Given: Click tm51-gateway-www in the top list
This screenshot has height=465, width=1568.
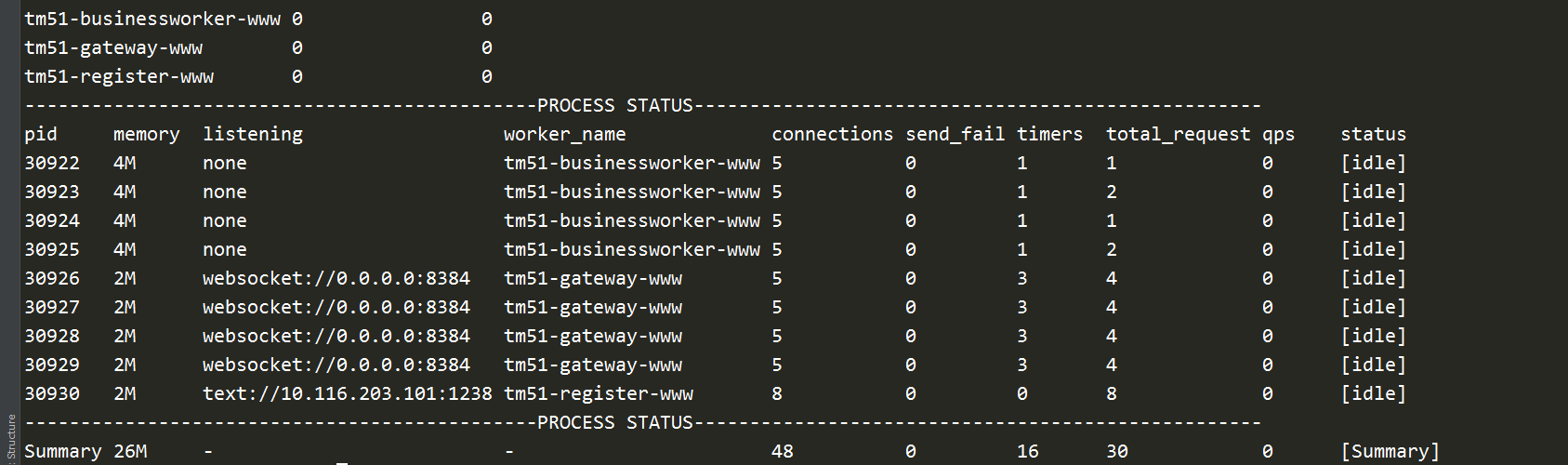Looking at the screenshot, I should pos(113,47).
